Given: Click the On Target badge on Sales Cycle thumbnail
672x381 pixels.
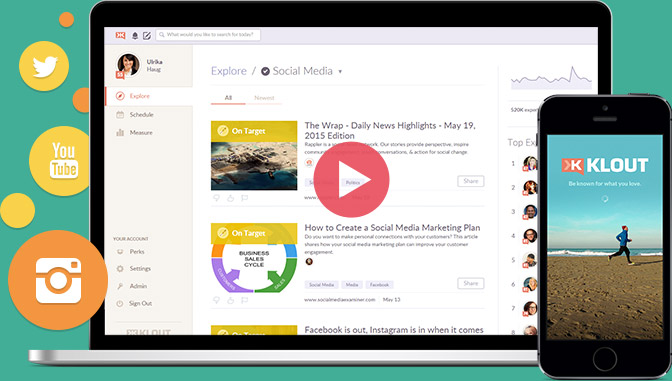Looking at the screenshot, I should [x=254, y=233].
